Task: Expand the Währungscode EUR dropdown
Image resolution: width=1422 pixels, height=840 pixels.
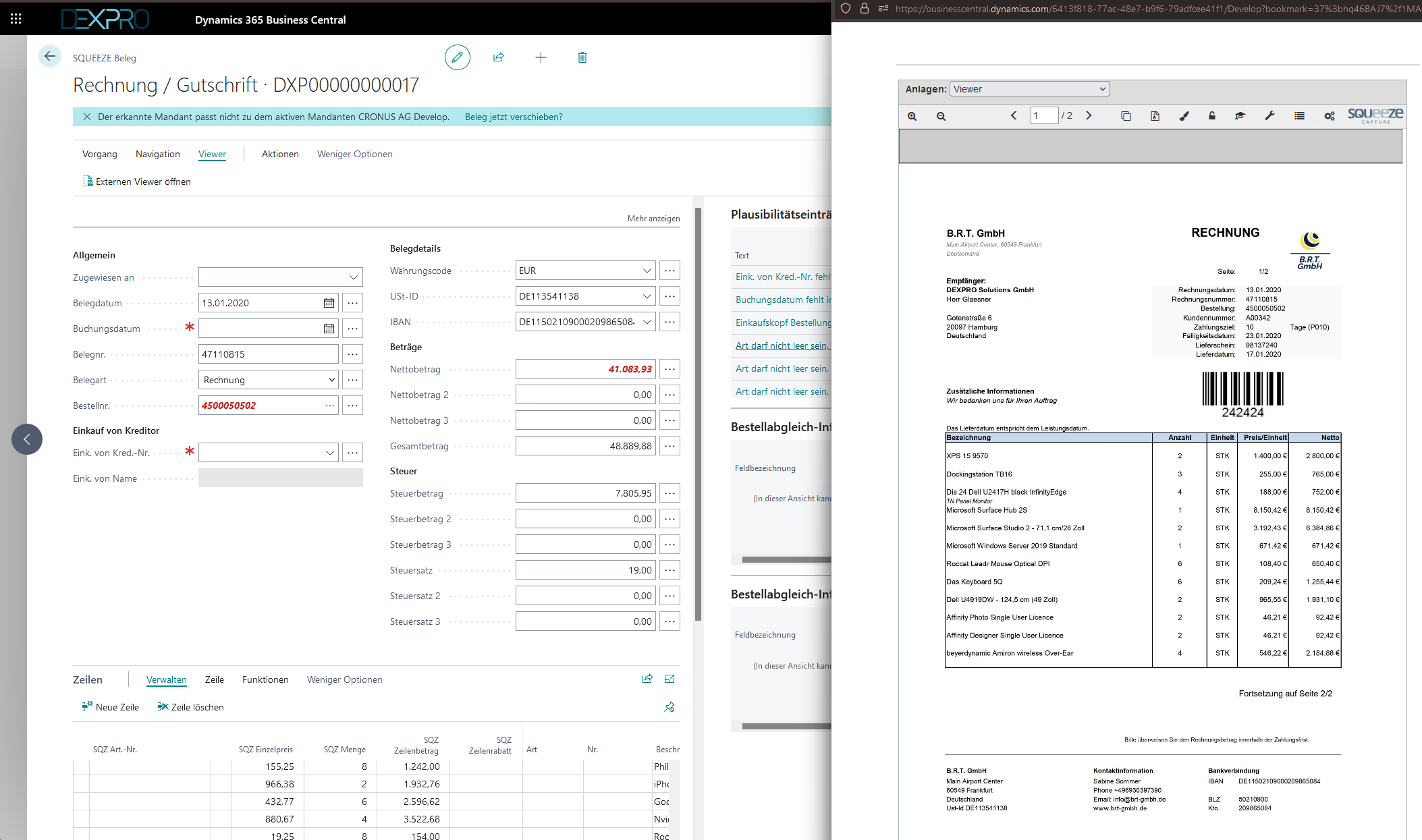Action: coord(647,271)
